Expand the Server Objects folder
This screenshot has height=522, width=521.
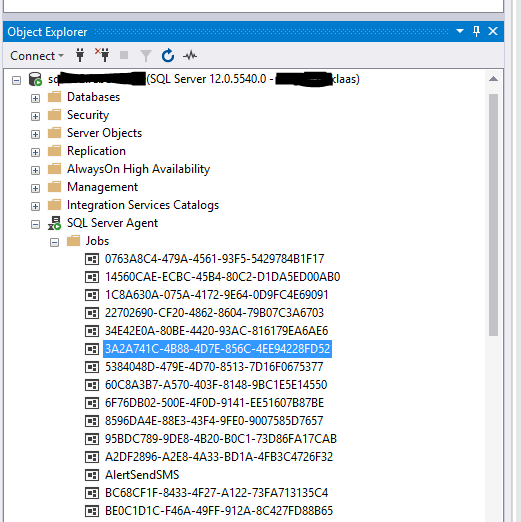pos(35,134)
